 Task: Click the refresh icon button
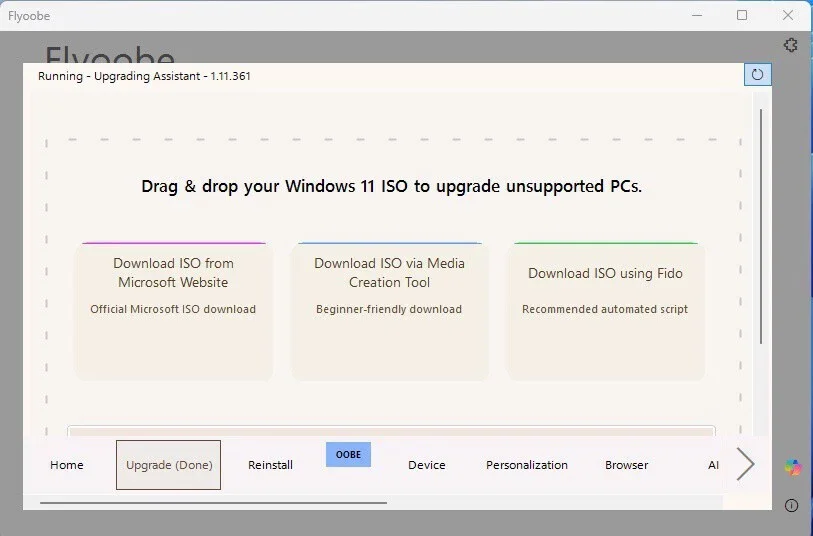click(x=757, y=75)
